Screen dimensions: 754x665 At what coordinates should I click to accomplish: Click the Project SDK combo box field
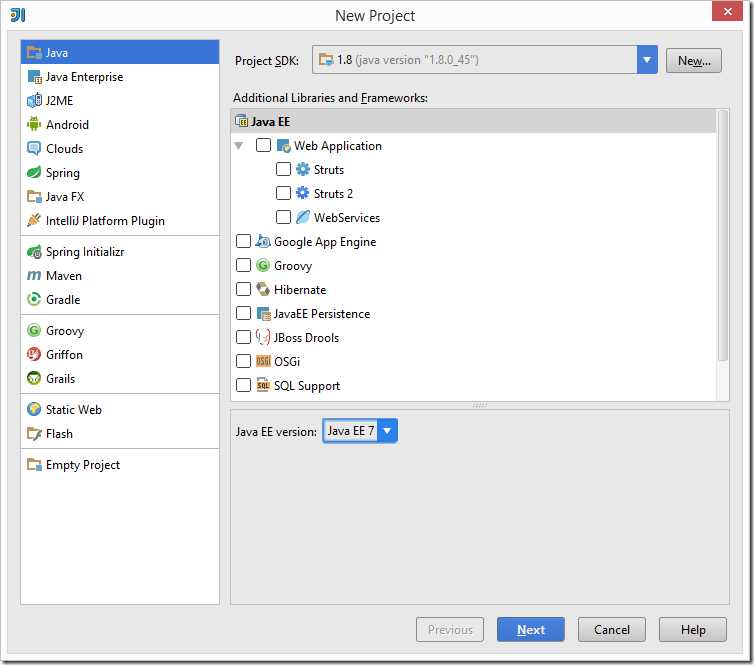[484, 60]
